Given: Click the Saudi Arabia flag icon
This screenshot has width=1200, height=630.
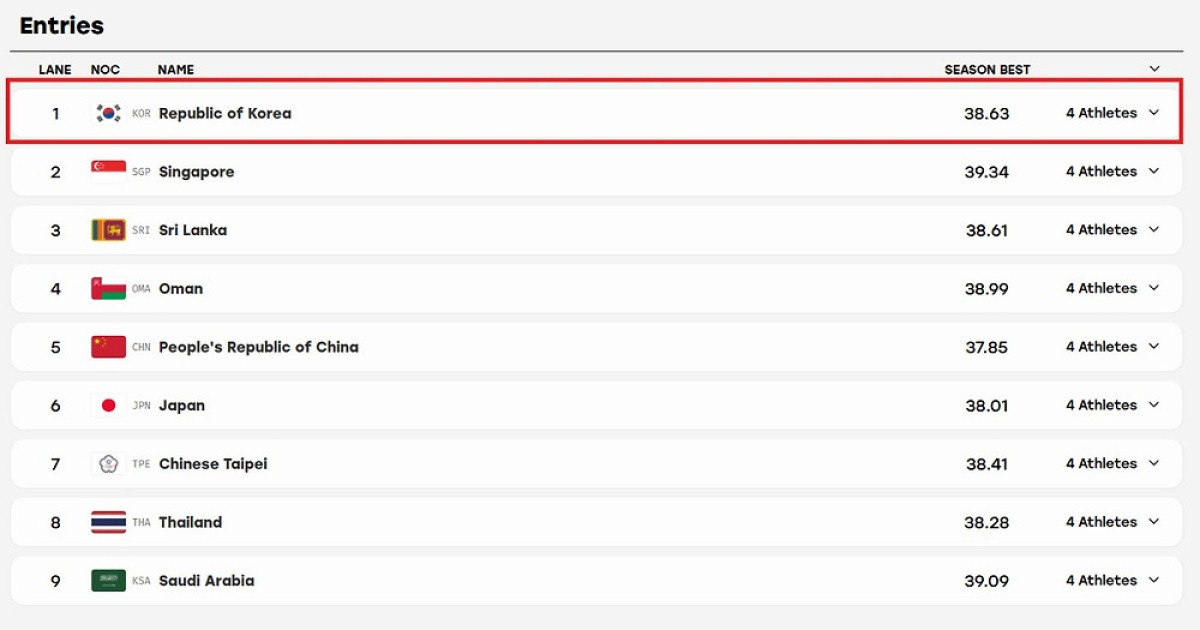Looking at the screenshot, I should click(108, 581).
